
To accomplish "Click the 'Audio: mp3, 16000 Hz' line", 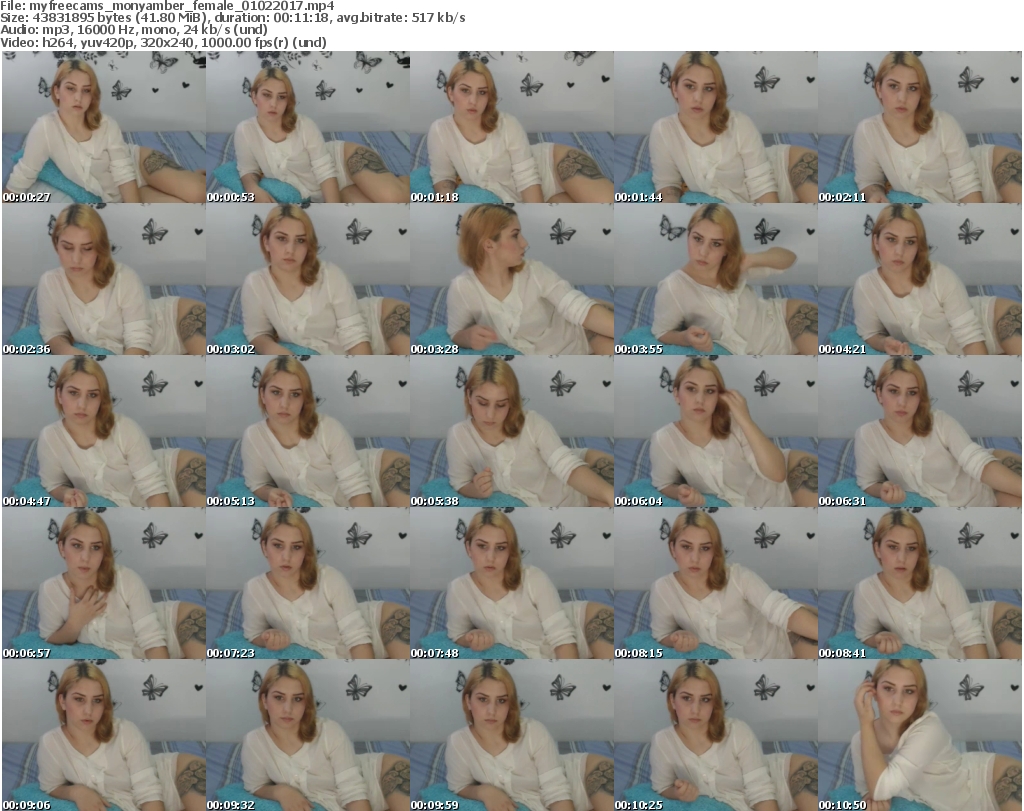I will [134, 30].
